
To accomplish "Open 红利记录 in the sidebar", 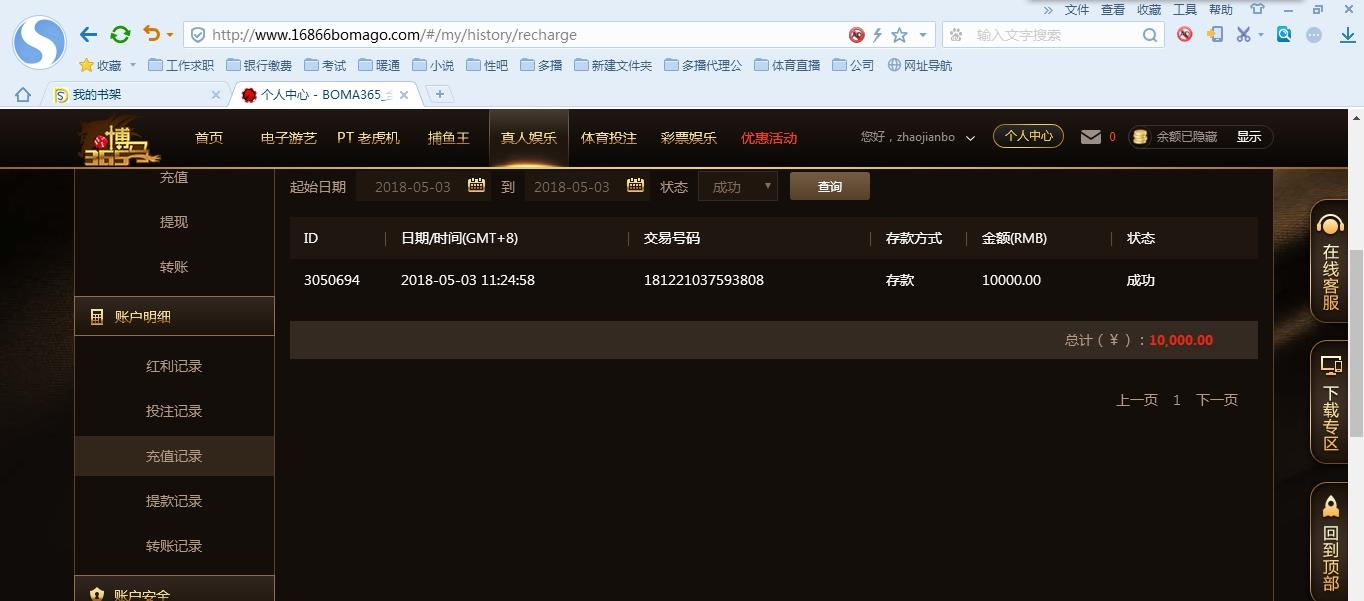I will [x=174, y=366].
